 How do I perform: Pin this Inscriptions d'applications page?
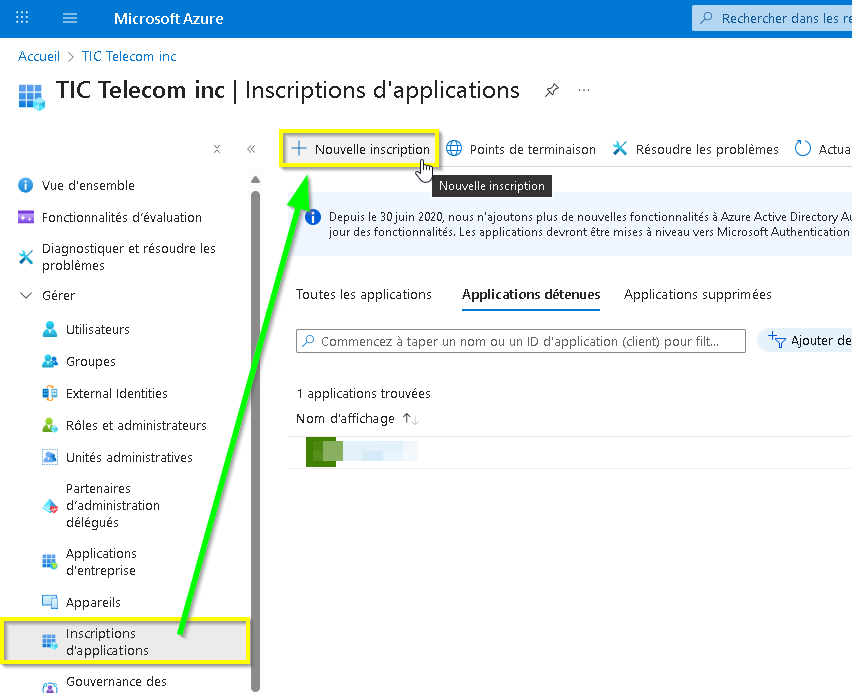[552, 90]
